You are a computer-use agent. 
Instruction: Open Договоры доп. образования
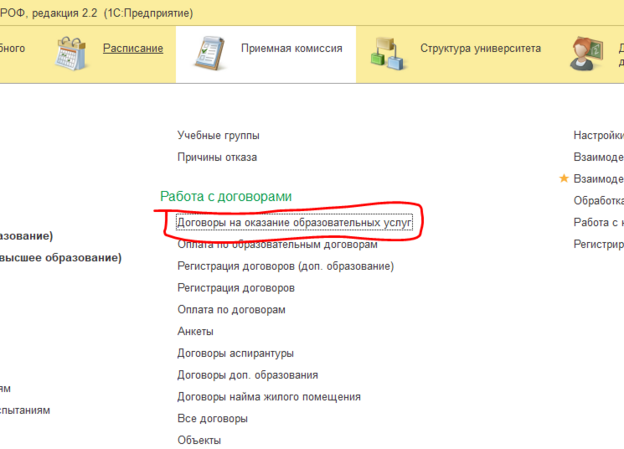click(247, 375)
